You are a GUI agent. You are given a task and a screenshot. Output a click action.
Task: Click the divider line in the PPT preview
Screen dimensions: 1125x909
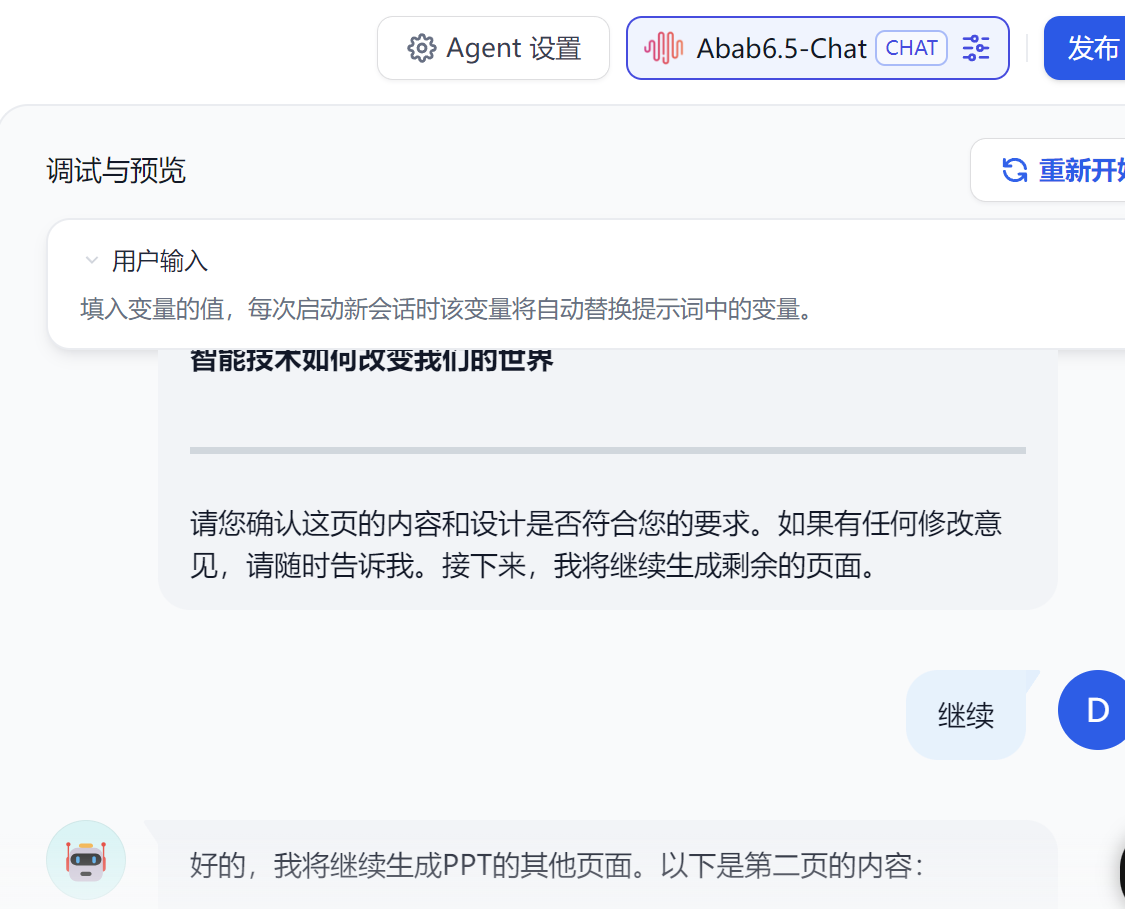coord(608,448)
